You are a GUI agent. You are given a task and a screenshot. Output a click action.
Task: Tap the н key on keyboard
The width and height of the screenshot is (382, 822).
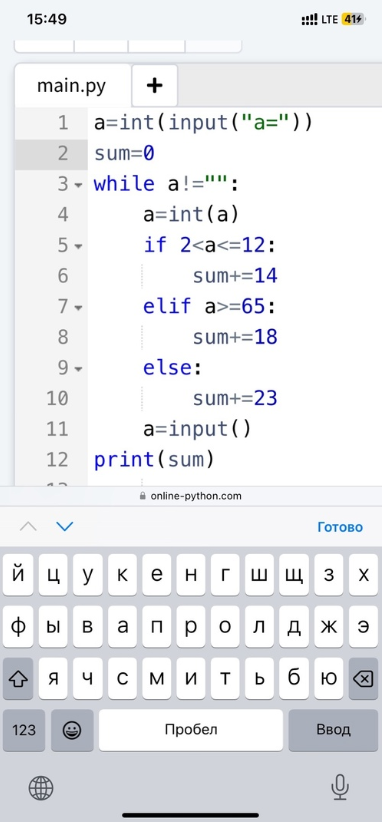pos(191,576)
